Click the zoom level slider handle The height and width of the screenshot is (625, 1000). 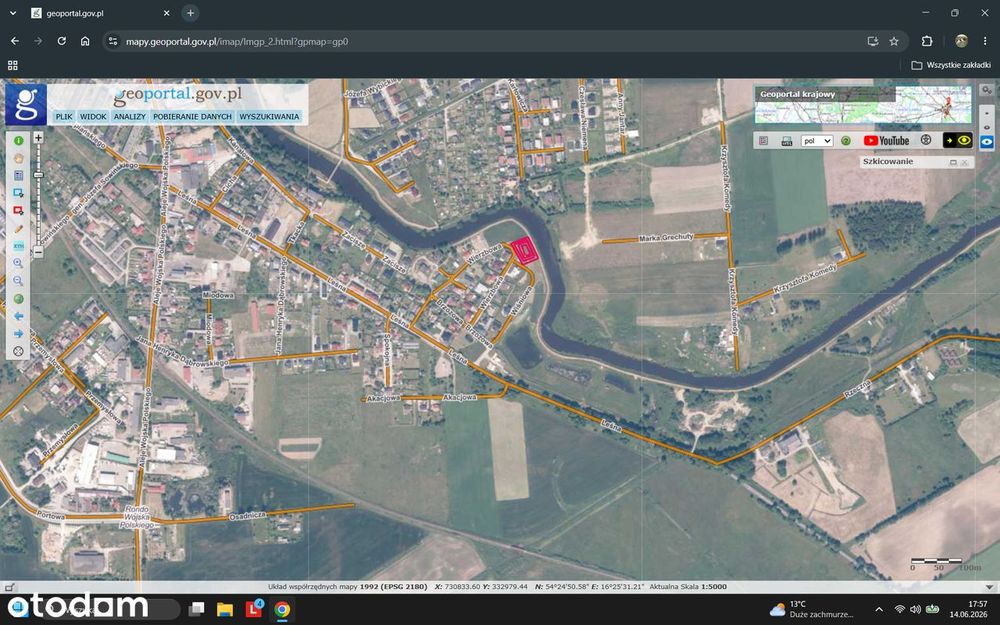pyautogui.click(x=38, y=175)
